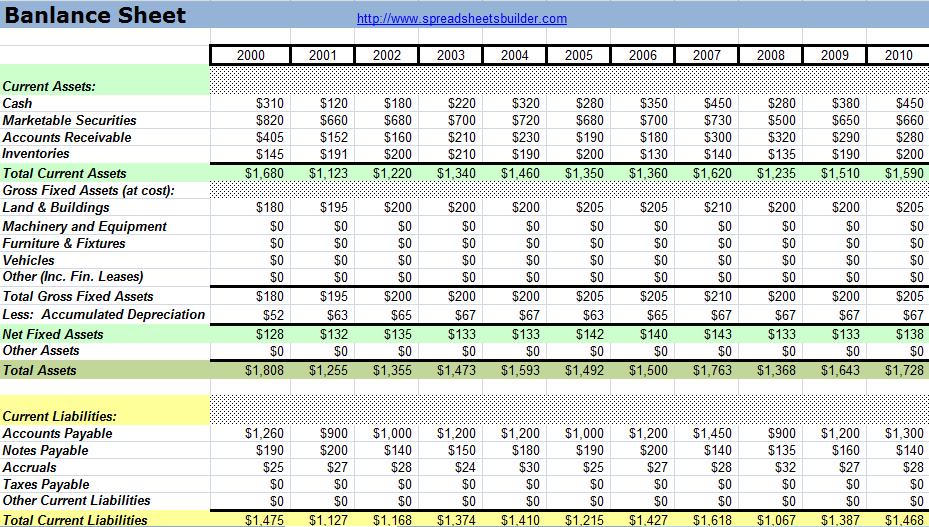Click the Banlance Sheet title cell
This screenshot has height=527, width=929.
click(x=95, y=15)
